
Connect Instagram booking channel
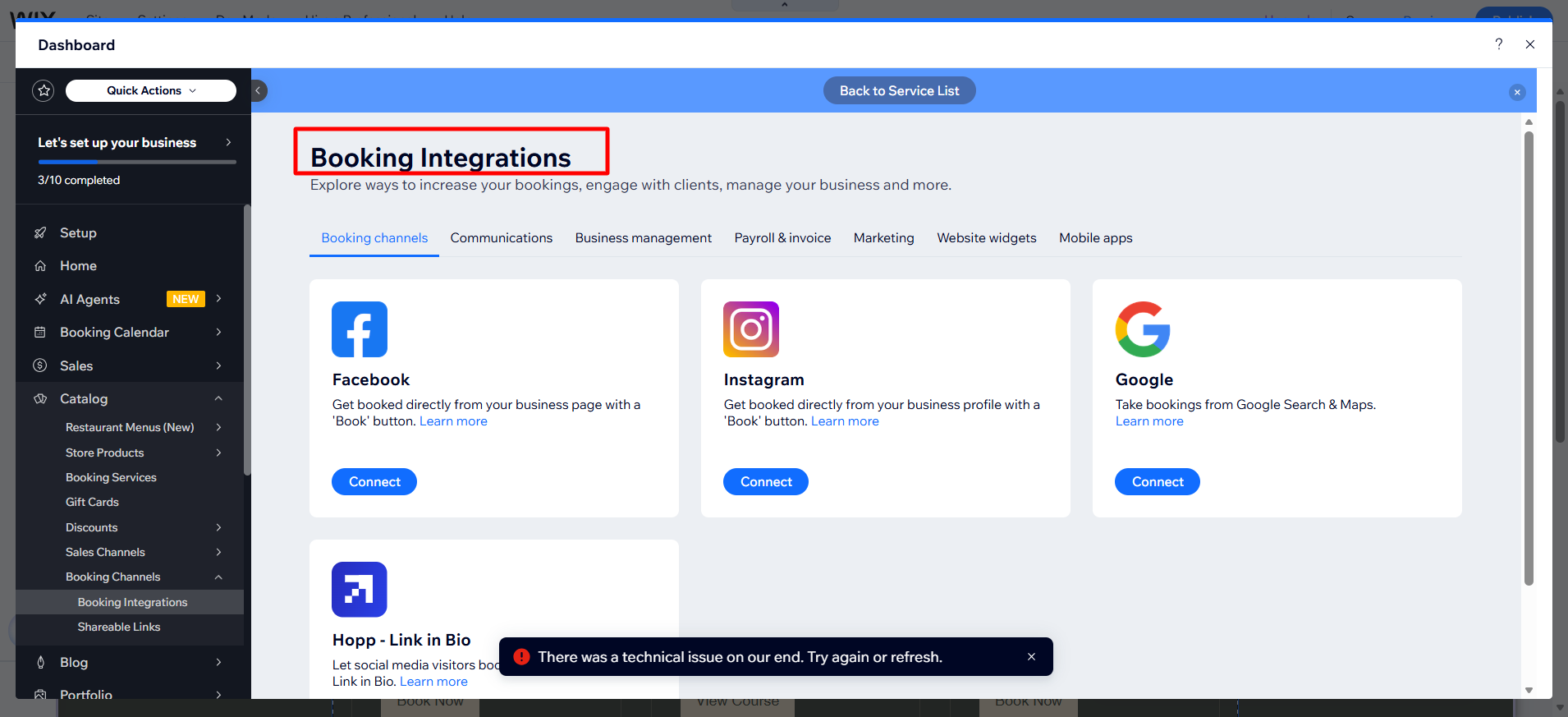coord(766,482)
